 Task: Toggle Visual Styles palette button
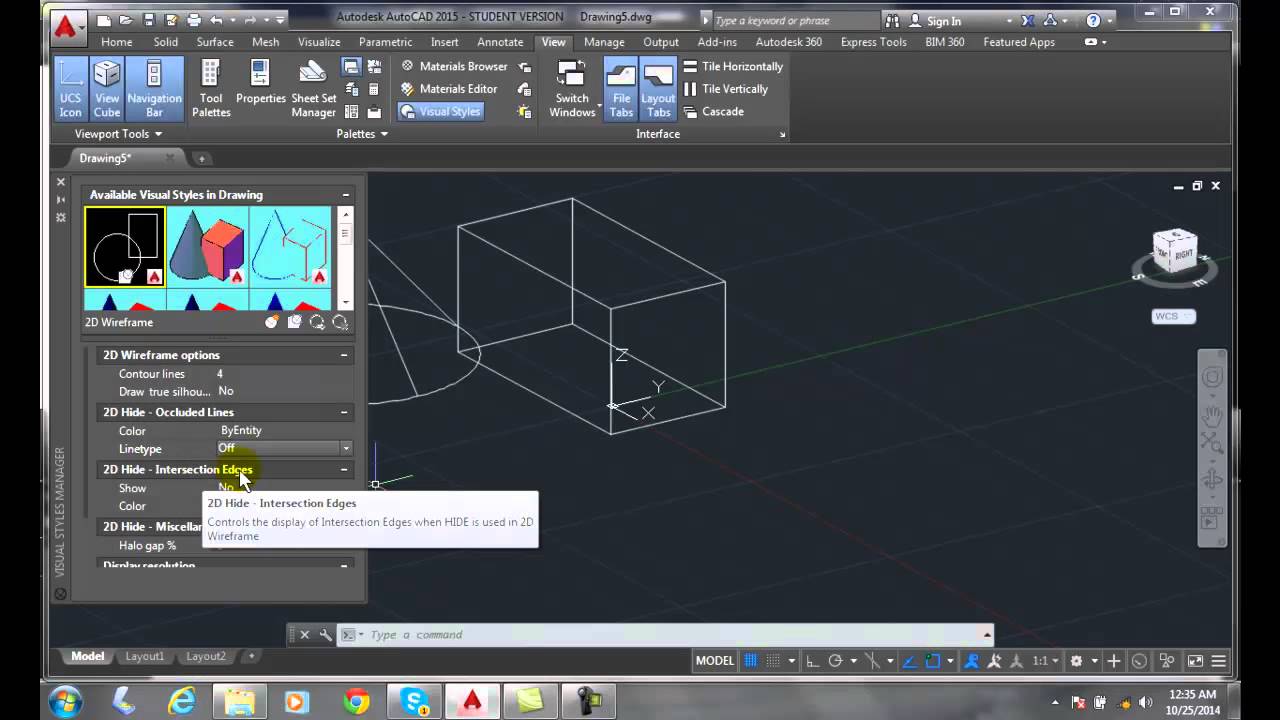(441, 112)
